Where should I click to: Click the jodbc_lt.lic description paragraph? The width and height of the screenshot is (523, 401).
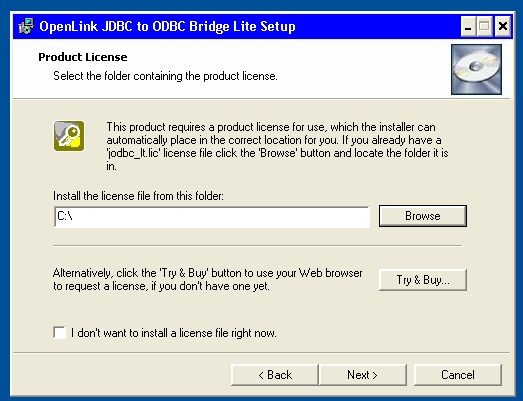(x=278, y=146)
